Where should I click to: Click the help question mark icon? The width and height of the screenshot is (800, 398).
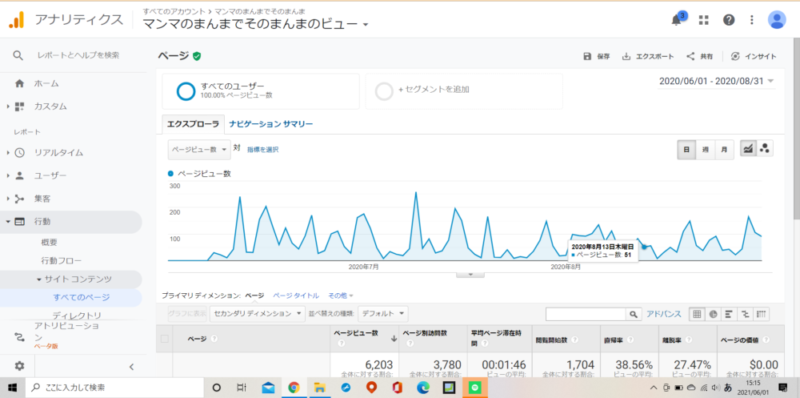729,20
